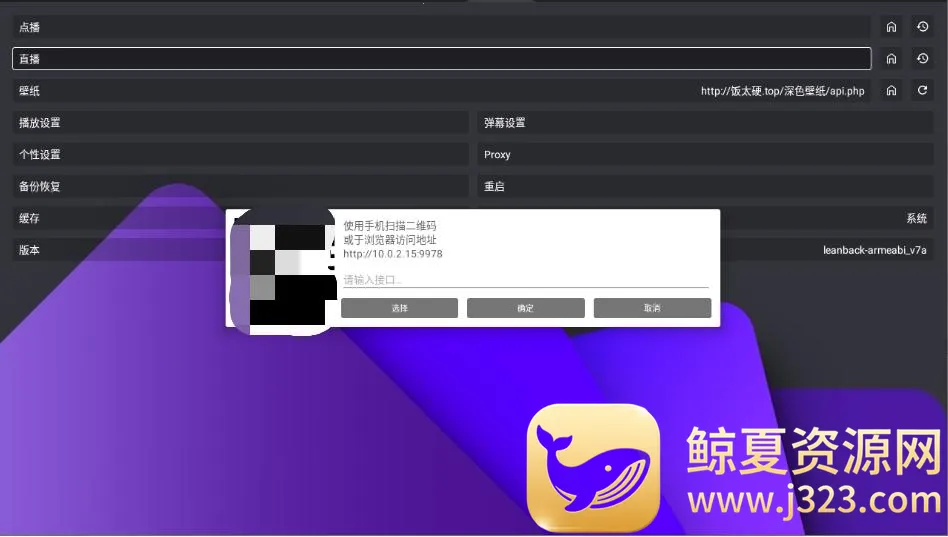Focus the 请输入接口 input field
This screenshot has width=948, height=537.
click(x=526, y=279)
